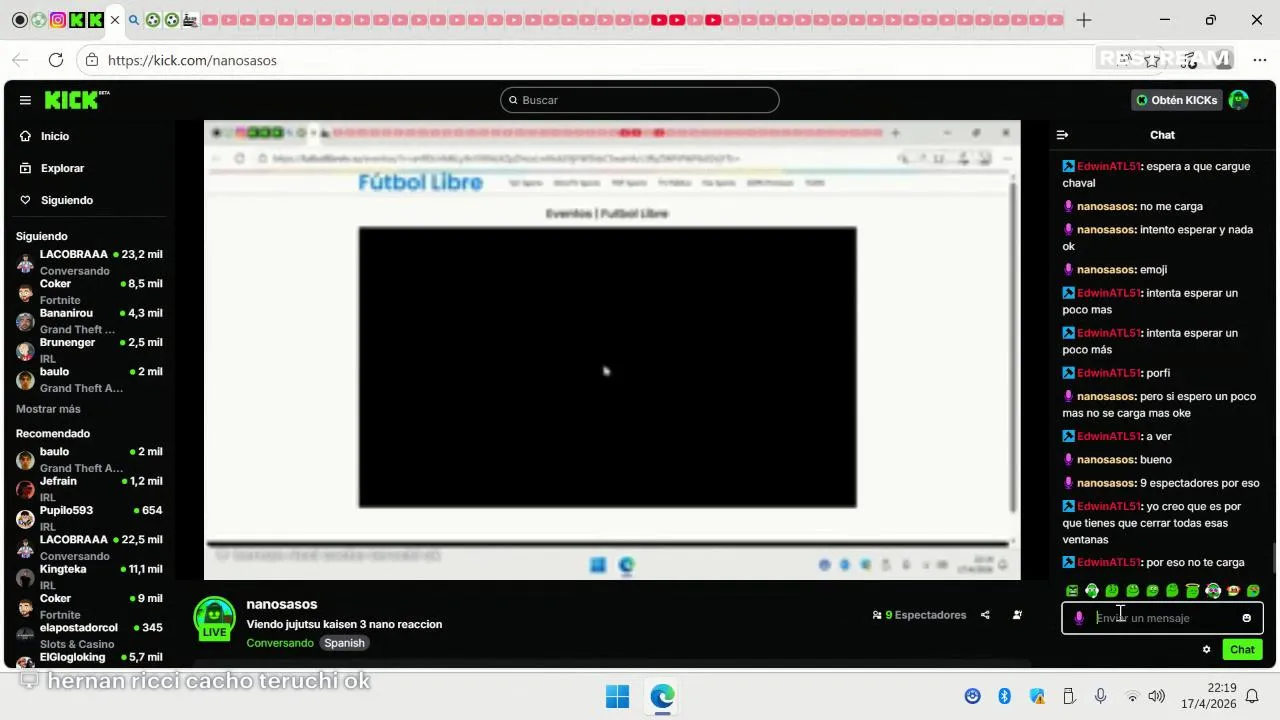
Task: Click the green Chat send button
Action: tap(1242, 650)
